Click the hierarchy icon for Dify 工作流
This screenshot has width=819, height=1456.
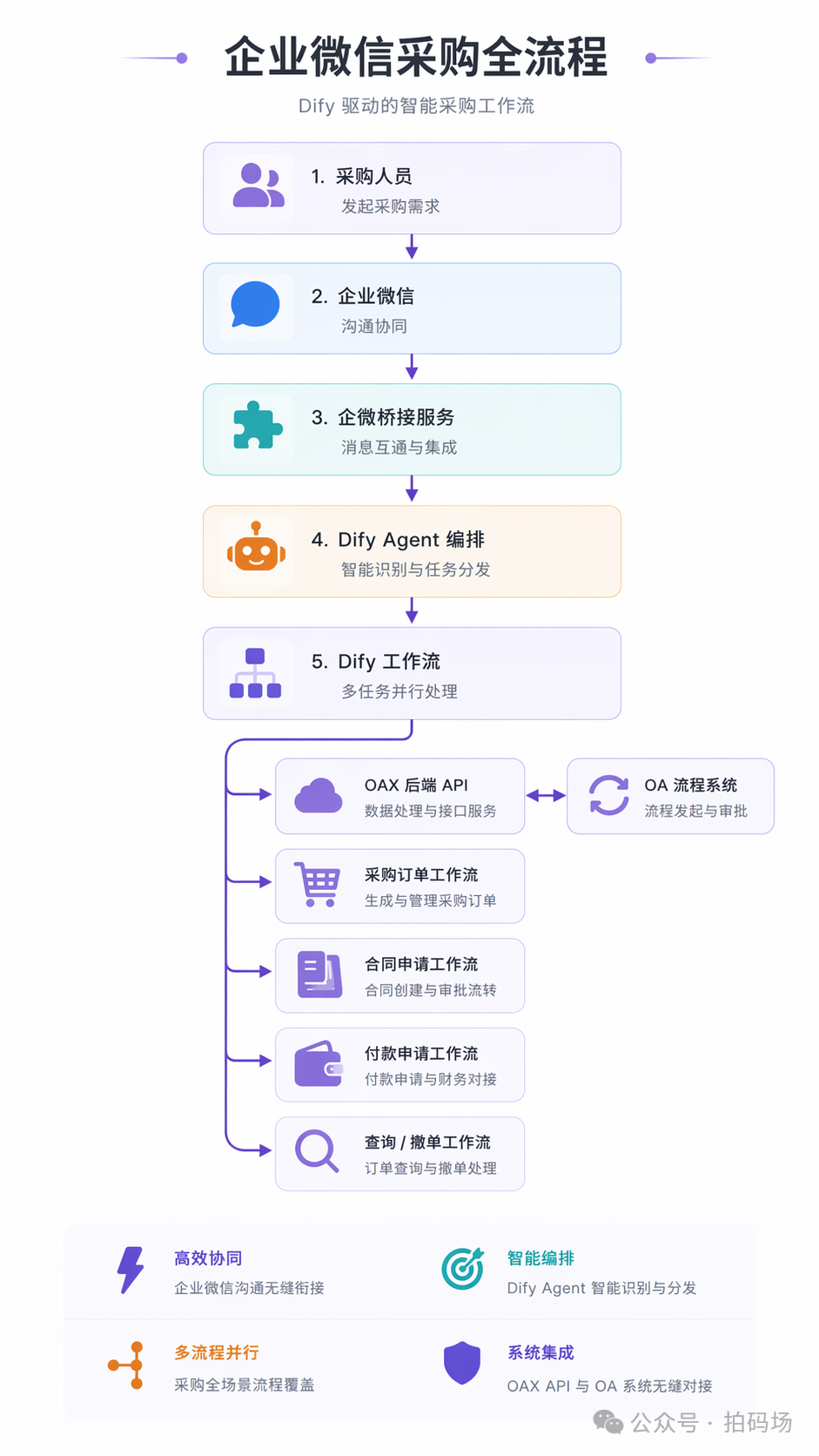[x=255, y=673]
